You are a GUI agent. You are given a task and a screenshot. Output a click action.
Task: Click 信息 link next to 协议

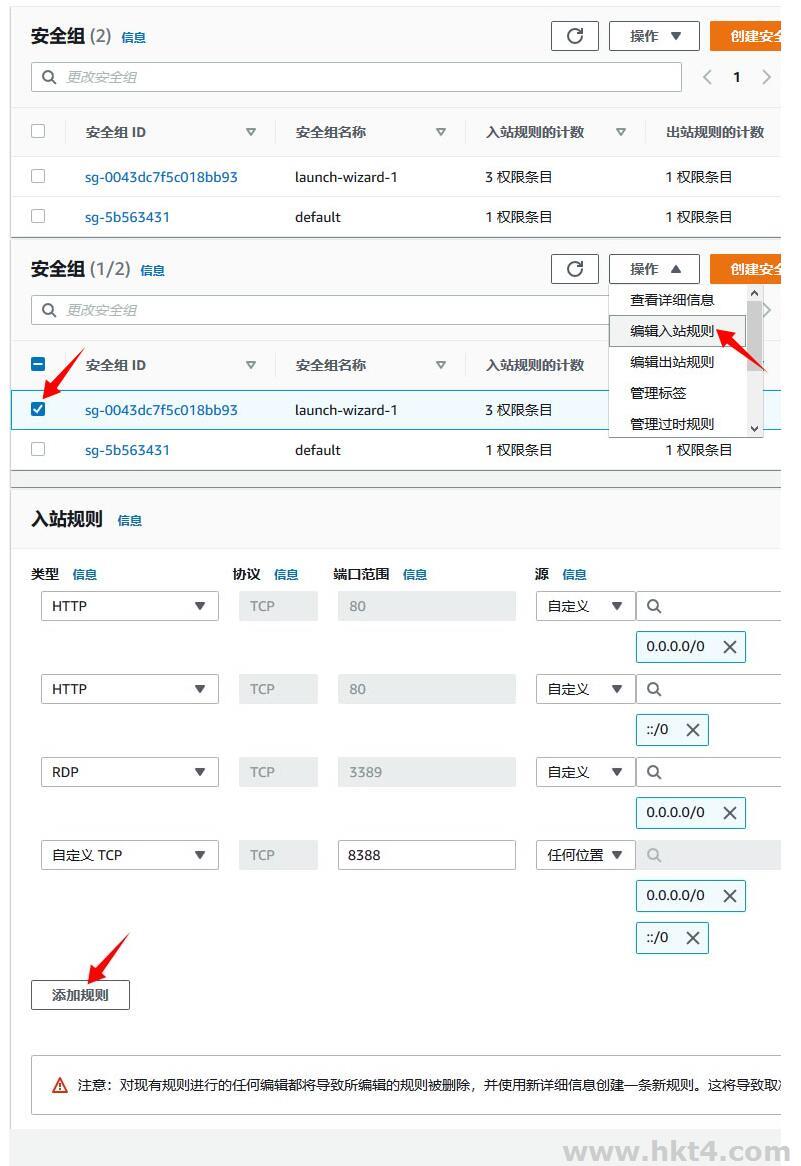[x=286, y=574]
